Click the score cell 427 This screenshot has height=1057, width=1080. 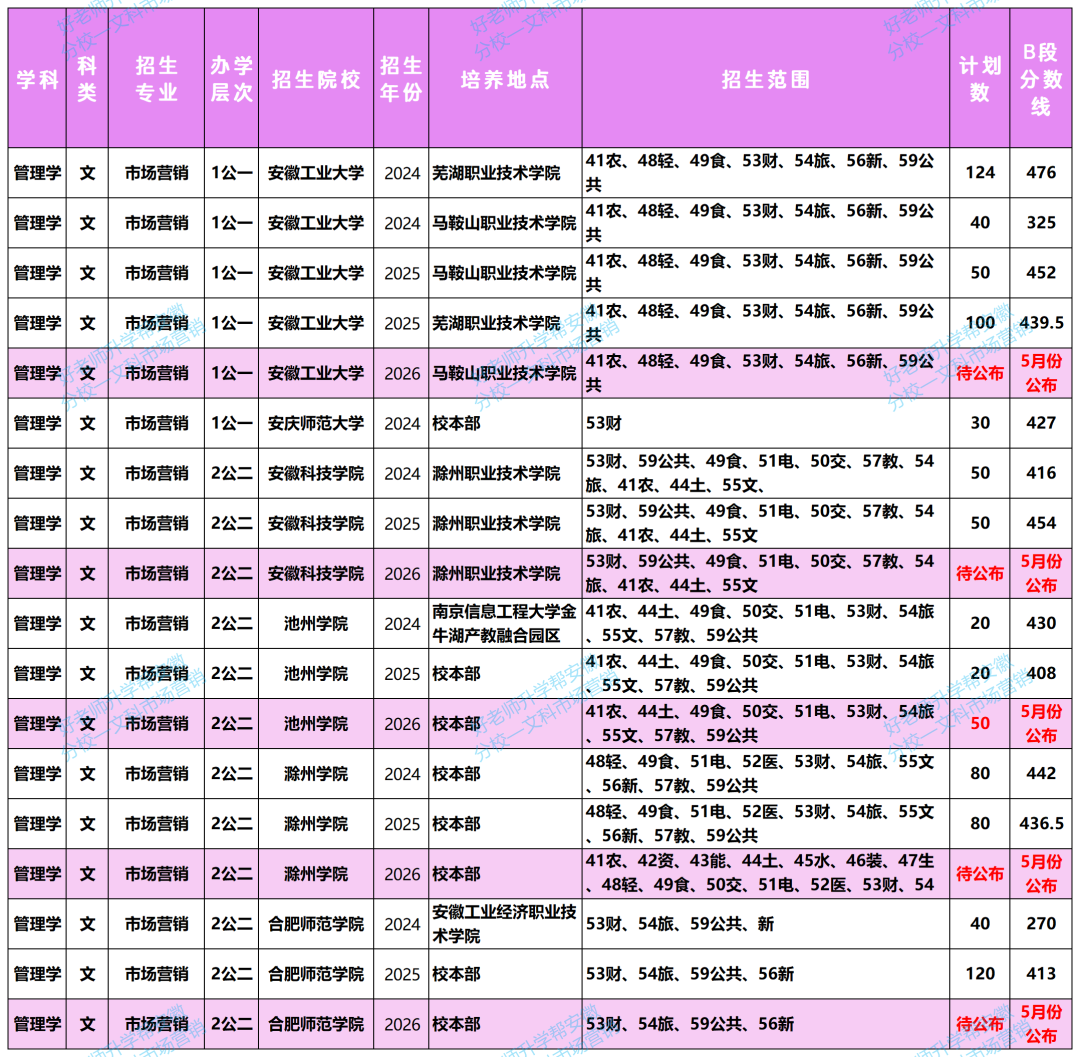(x=1041, y=423)
